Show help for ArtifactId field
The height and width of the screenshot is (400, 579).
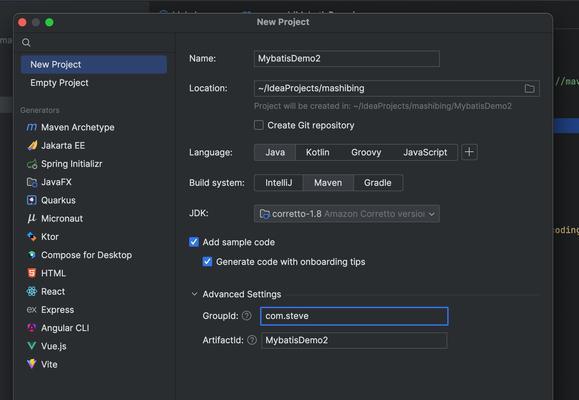pos(252,340)
